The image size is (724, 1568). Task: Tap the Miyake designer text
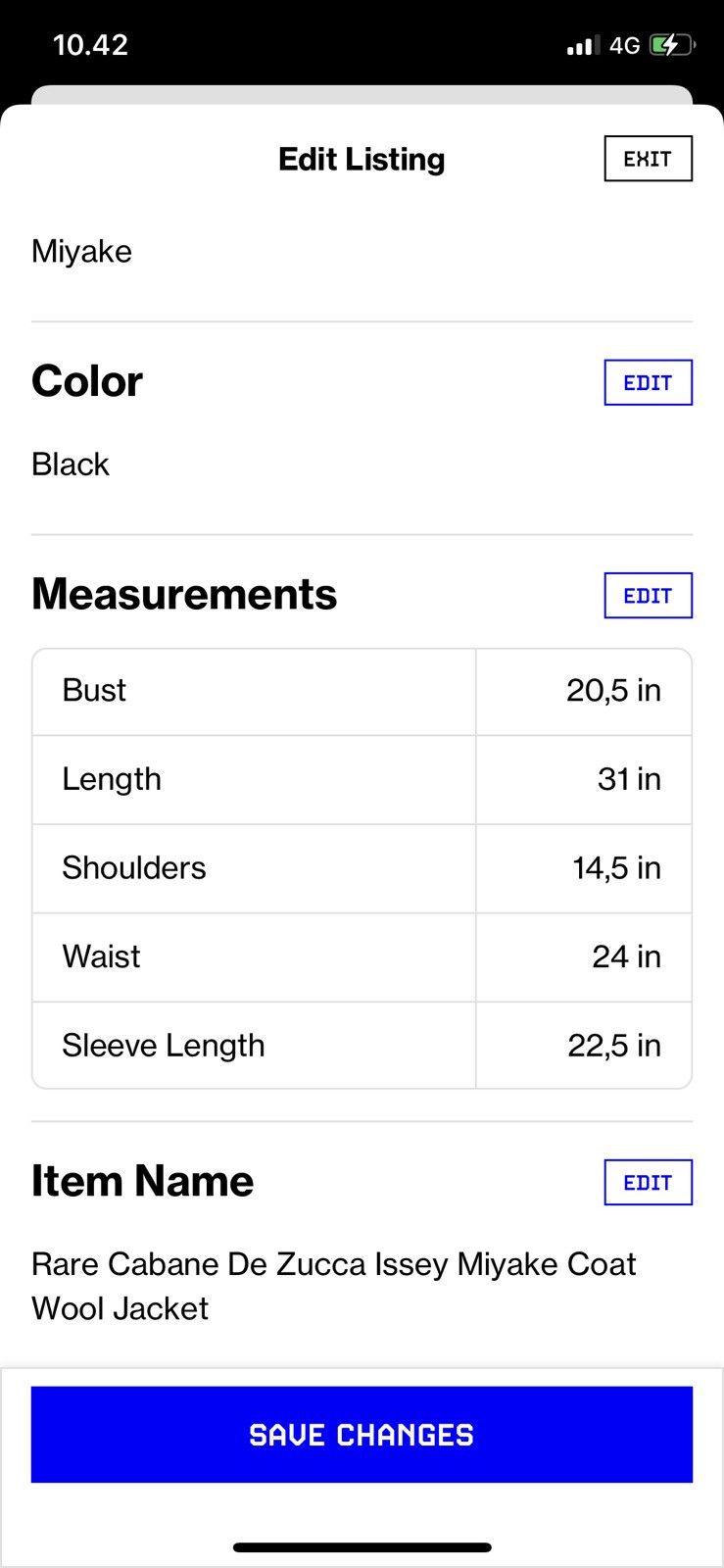pyautogui.click(x=81, y=252)
